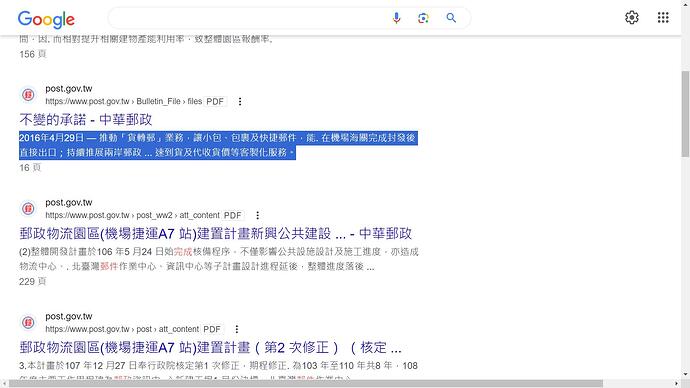Screen dimensions: 690x388
Task: Click the vertical scrollbar thumb
Action: pos(685,113)
